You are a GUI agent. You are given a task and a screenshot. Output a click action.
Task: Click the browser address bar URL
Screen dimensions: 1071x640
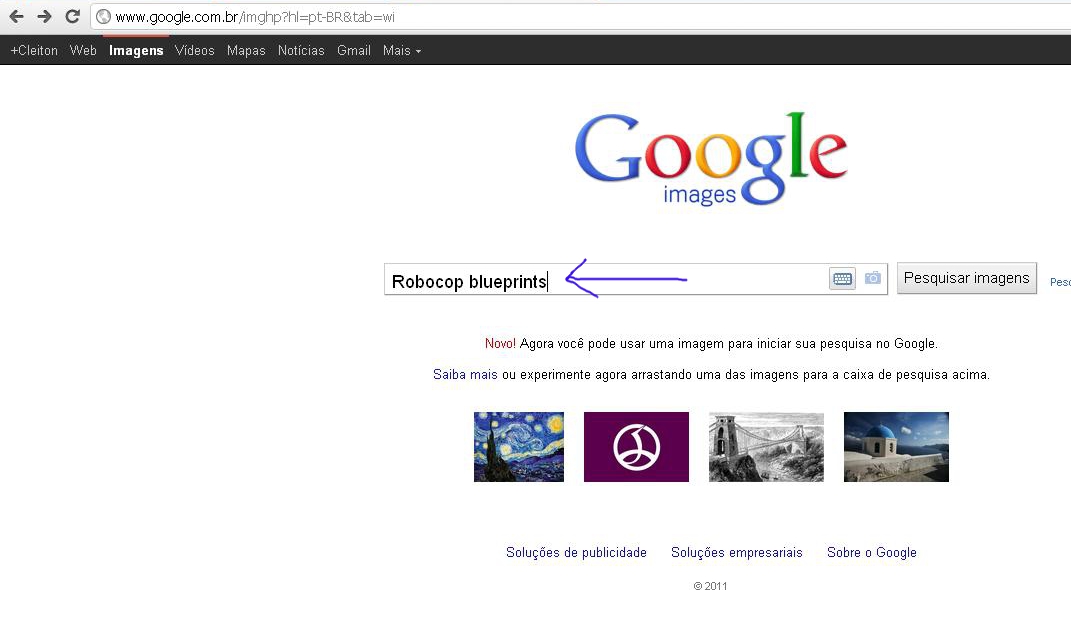point(255,17)
